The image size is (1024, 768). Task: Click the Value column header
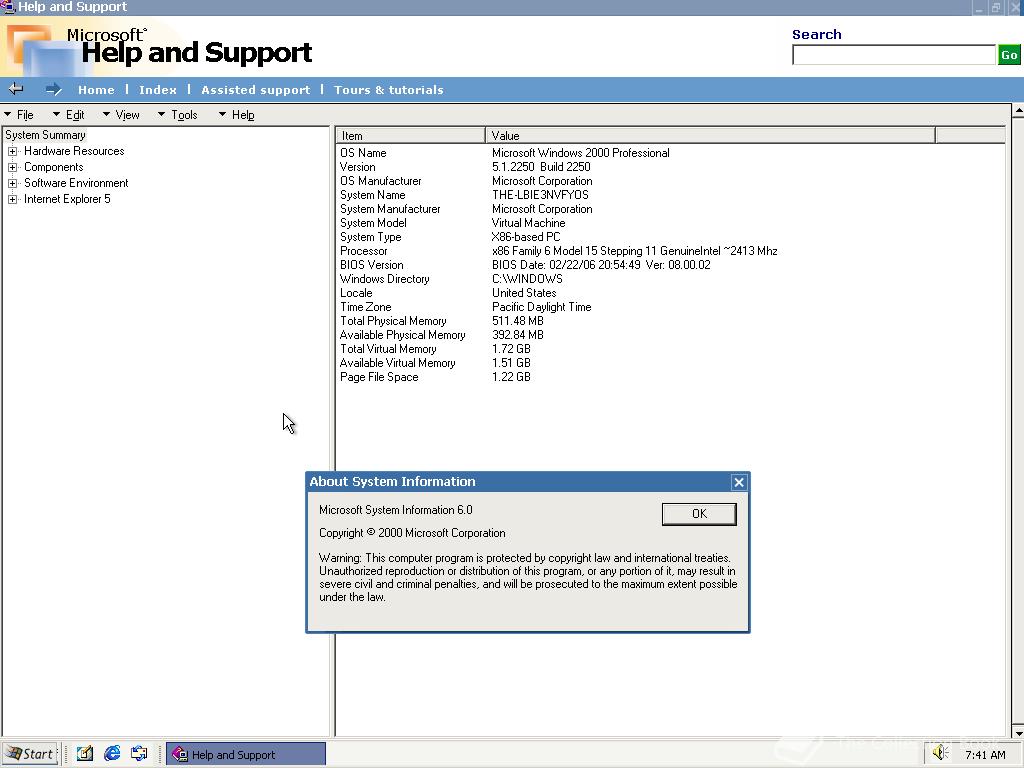tap(711, 136)
